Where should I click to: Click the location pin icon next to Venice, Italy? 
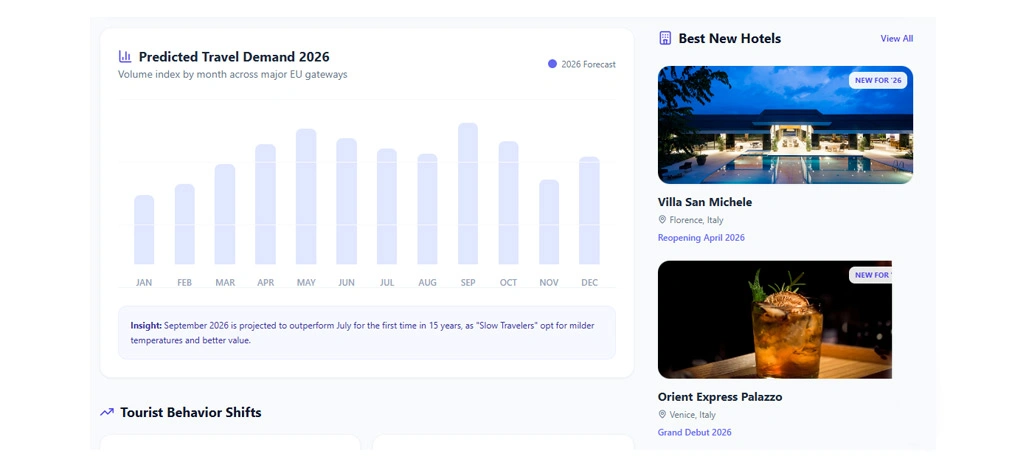click(662, 415)
